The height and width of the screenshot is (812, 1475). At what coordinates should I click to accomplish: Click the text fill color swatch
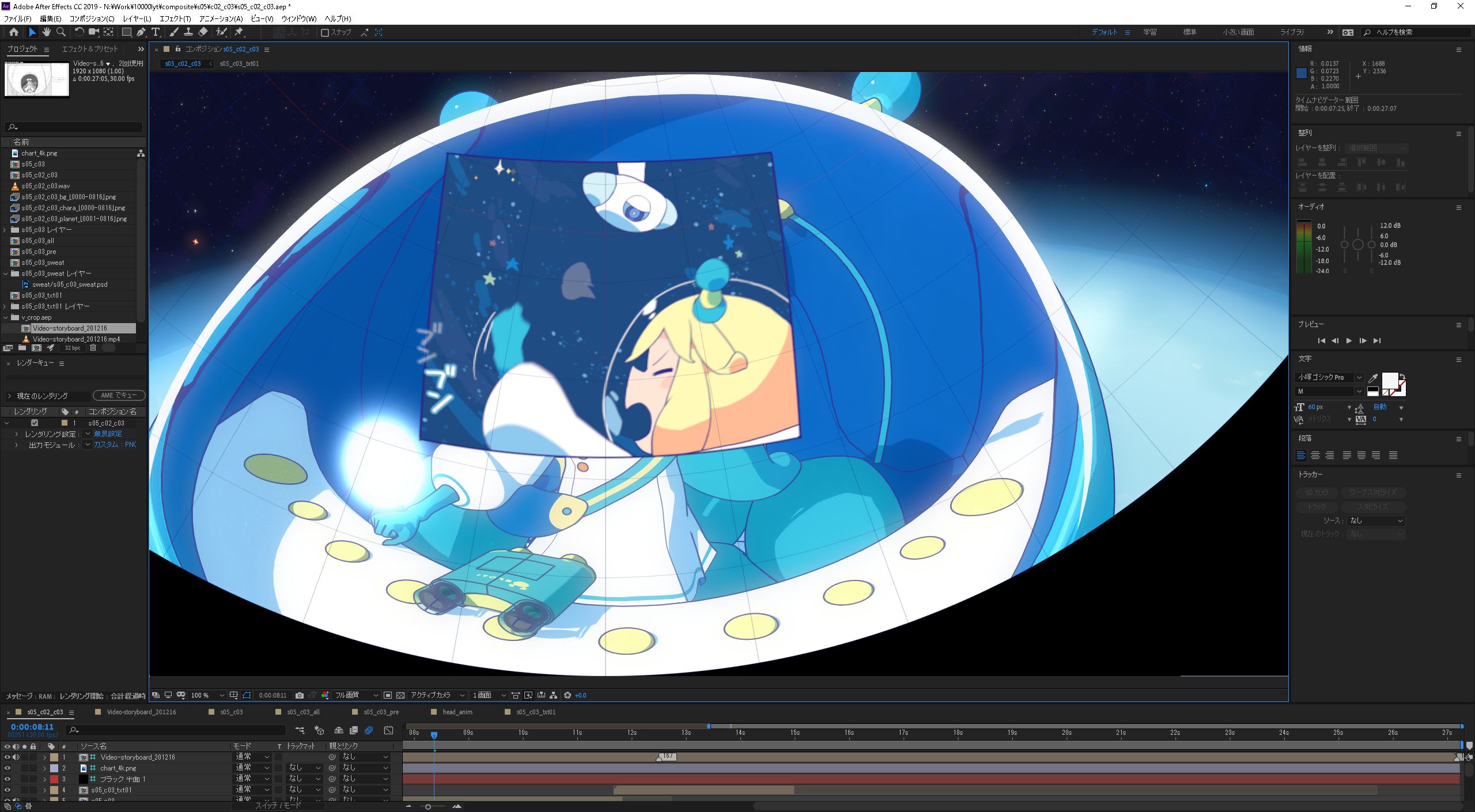point(1390,380)
